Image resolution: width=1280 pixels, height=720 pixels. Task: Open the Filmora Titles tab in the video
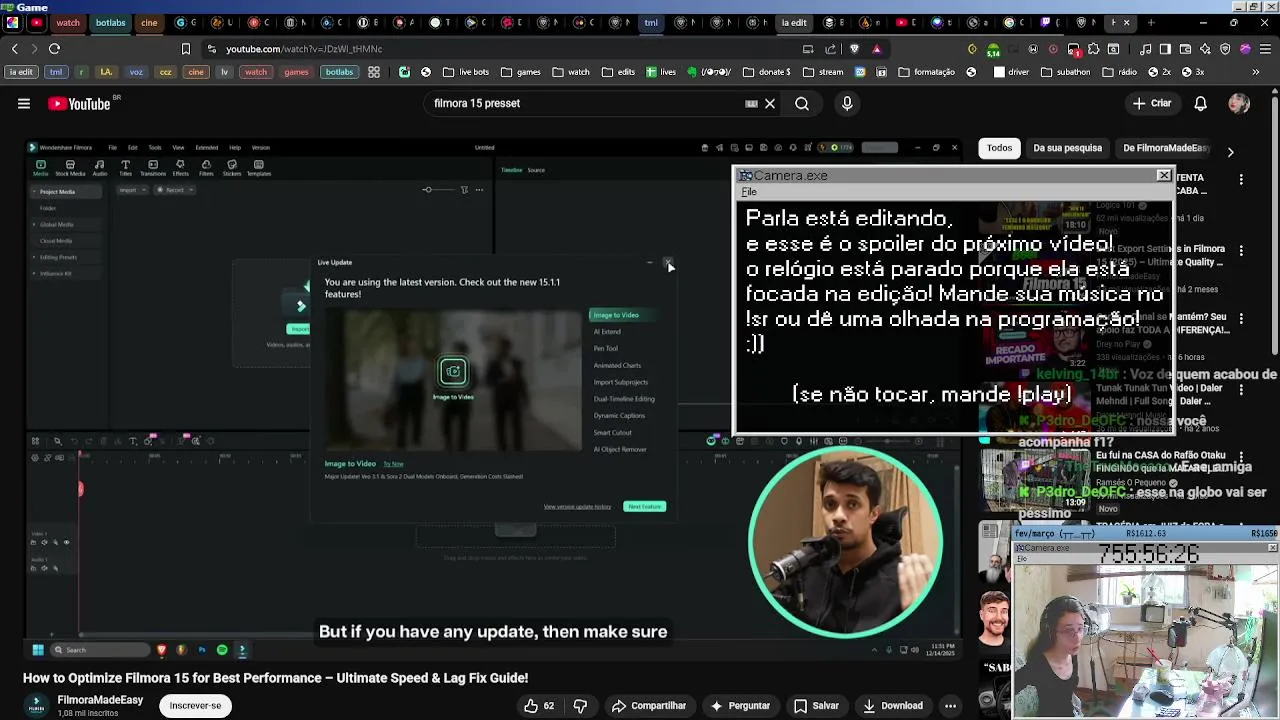[125, 168]
